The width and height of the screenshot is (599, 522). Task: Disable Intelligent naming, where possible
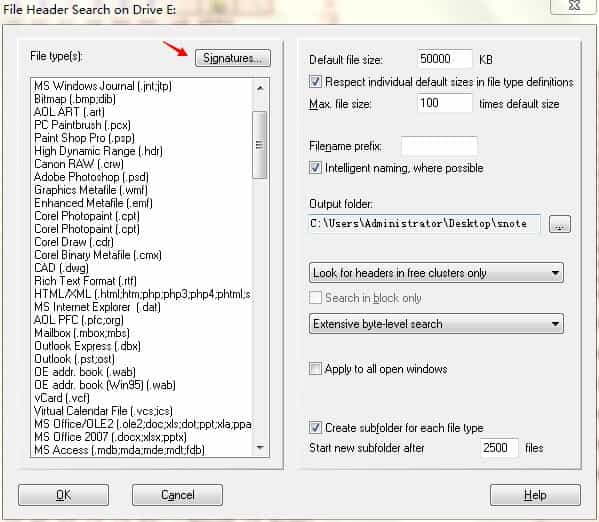[x=315, y=168]
